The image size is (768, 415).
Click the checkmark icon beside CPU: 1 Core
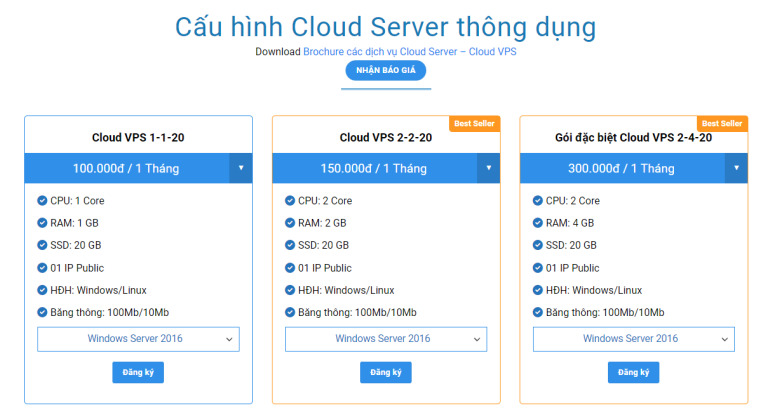click(x=42, y=201)
